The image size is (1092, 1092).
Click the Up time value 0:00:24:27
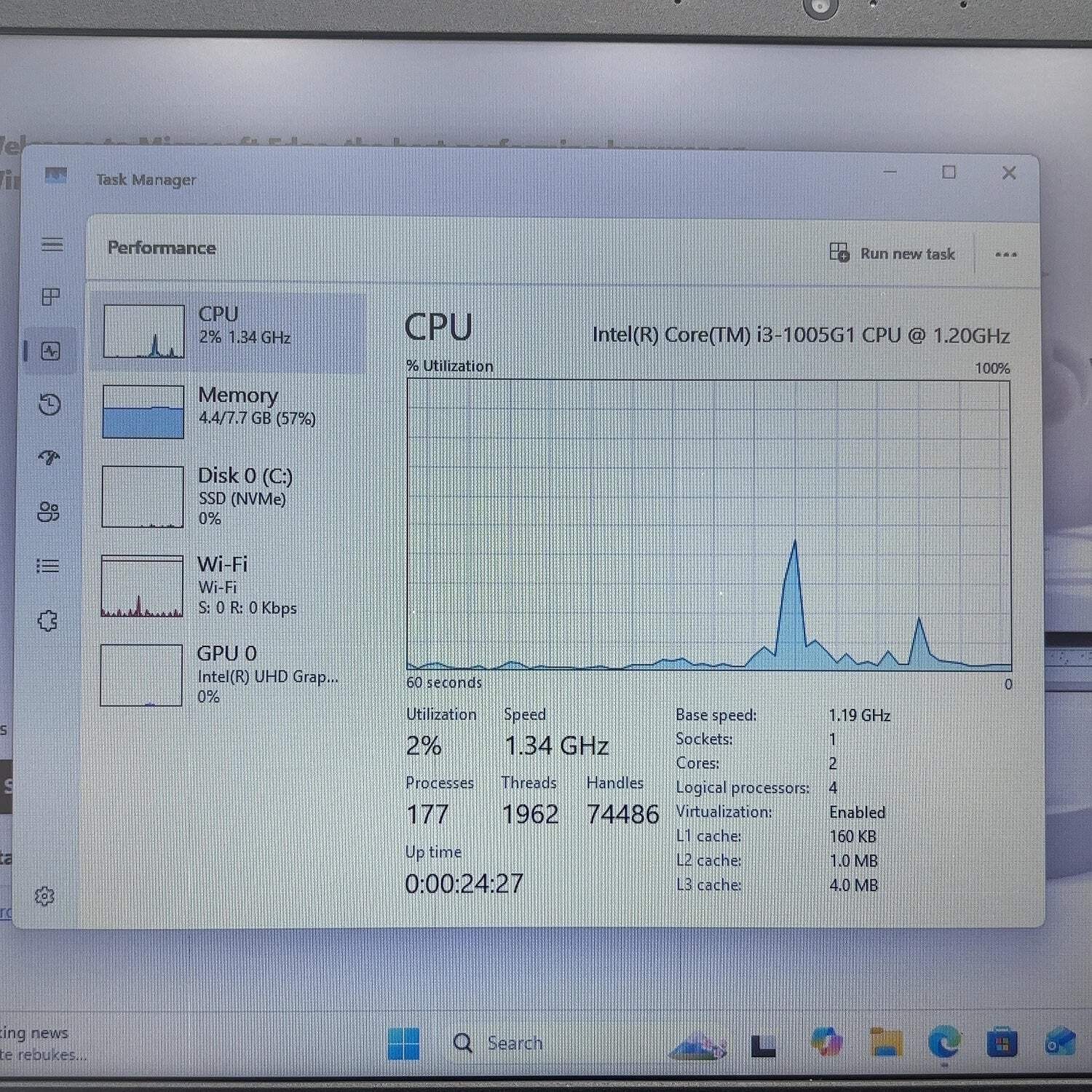[x=464, y=884]
